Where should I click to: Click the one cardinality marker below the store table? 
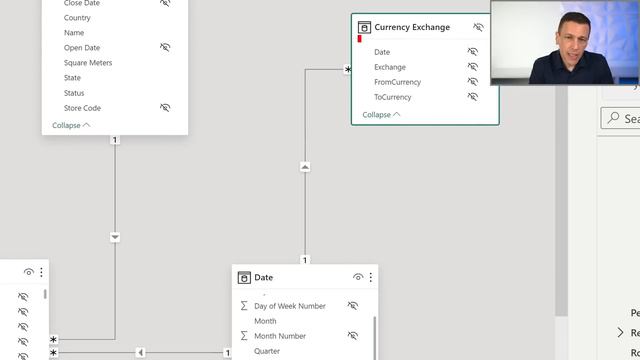(115, 140)
